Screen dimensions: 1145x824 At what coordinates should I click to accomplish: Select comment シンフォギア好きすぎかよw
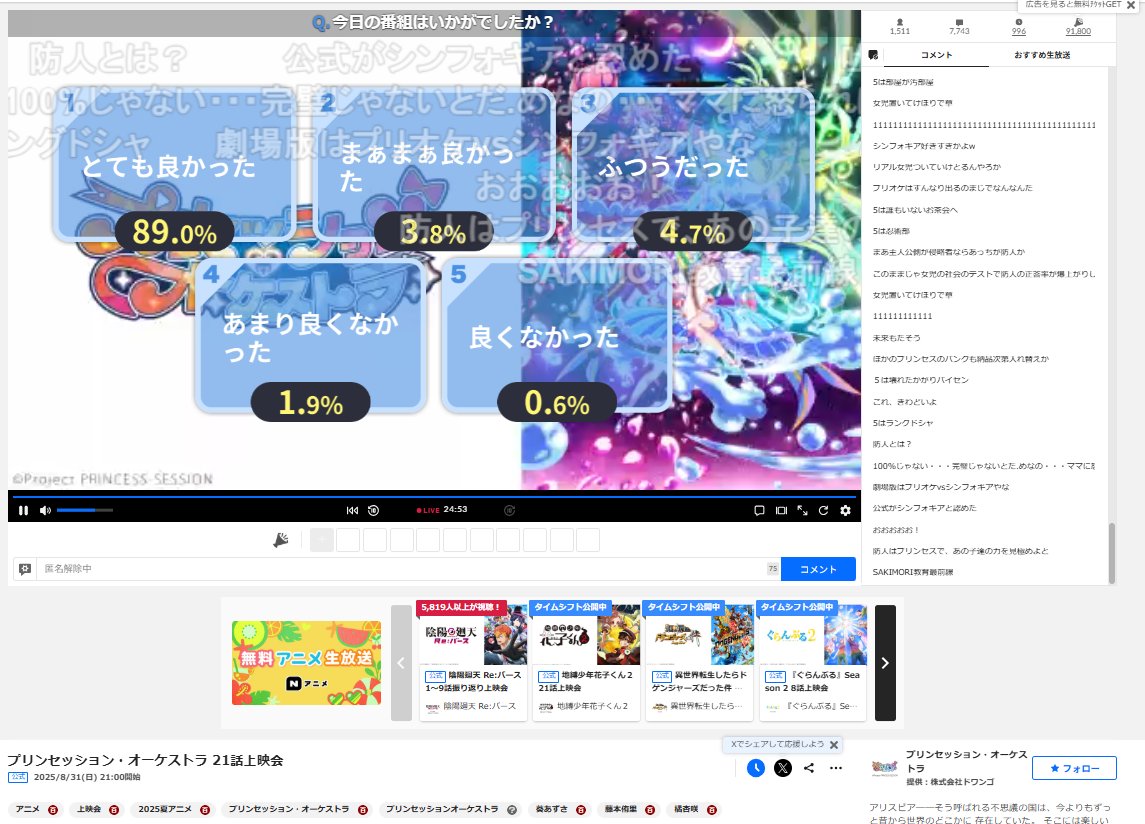pyautogui.click(x=924, y=146)
